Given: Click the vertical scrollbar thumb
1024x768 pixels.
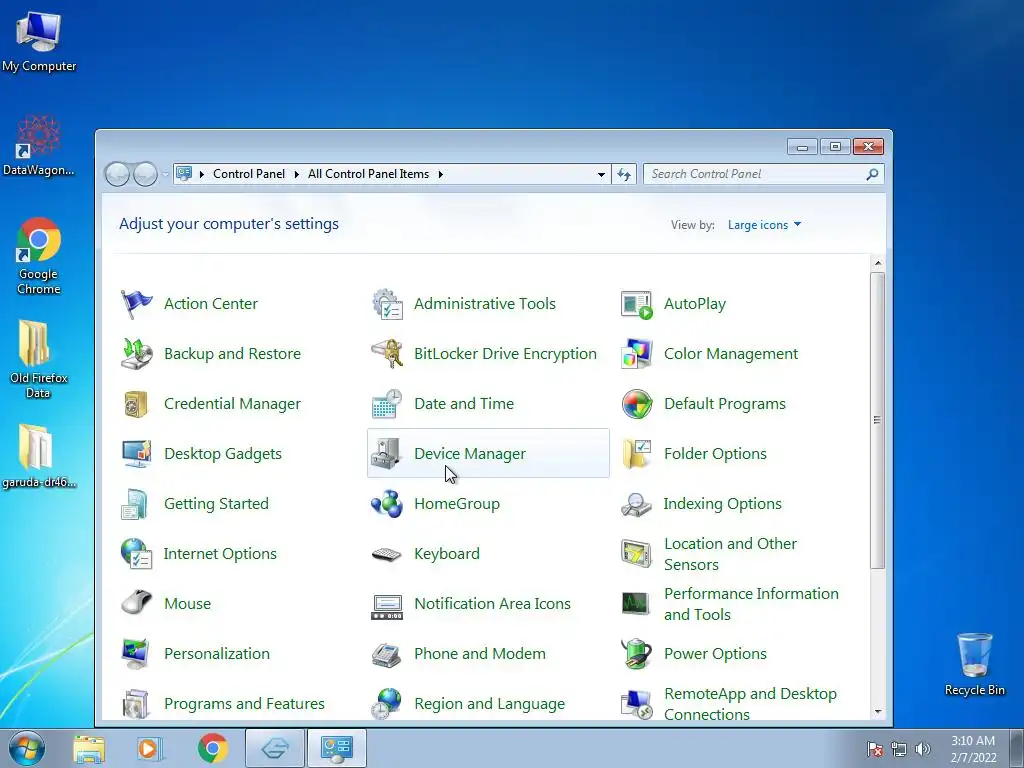Looking at the screenshot, I should pyautogui.click(x=878, y=420).
